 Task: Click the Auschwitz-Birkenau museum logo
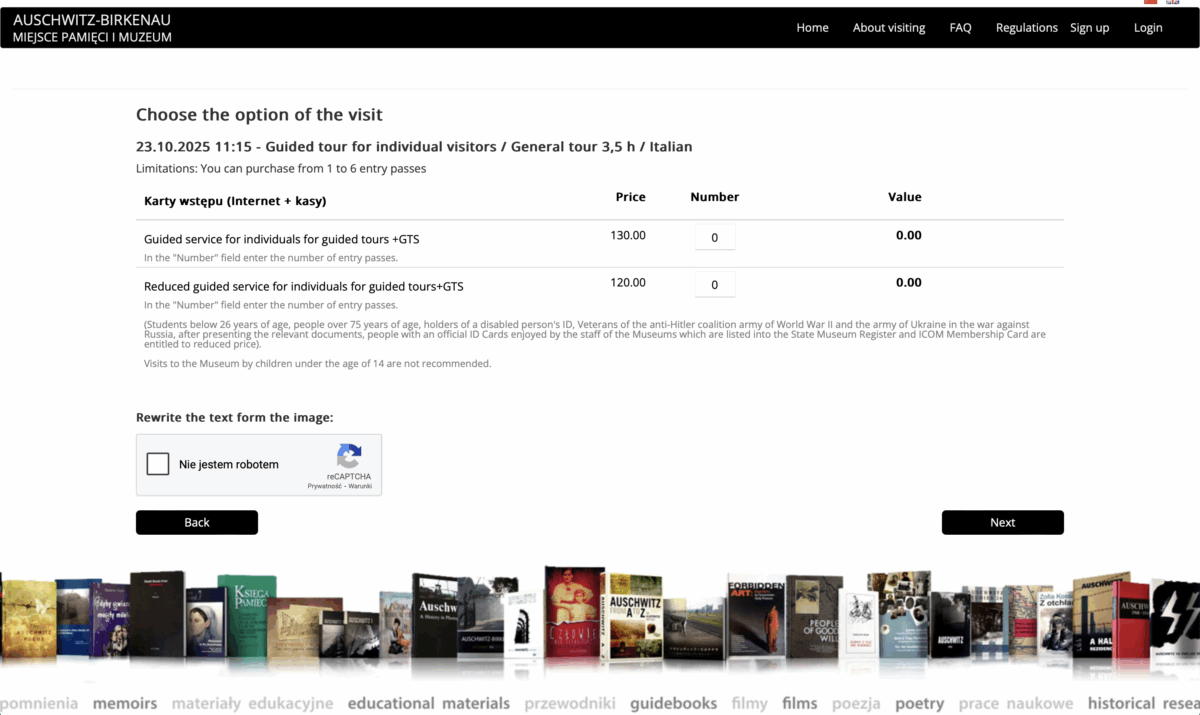(92, 28)
